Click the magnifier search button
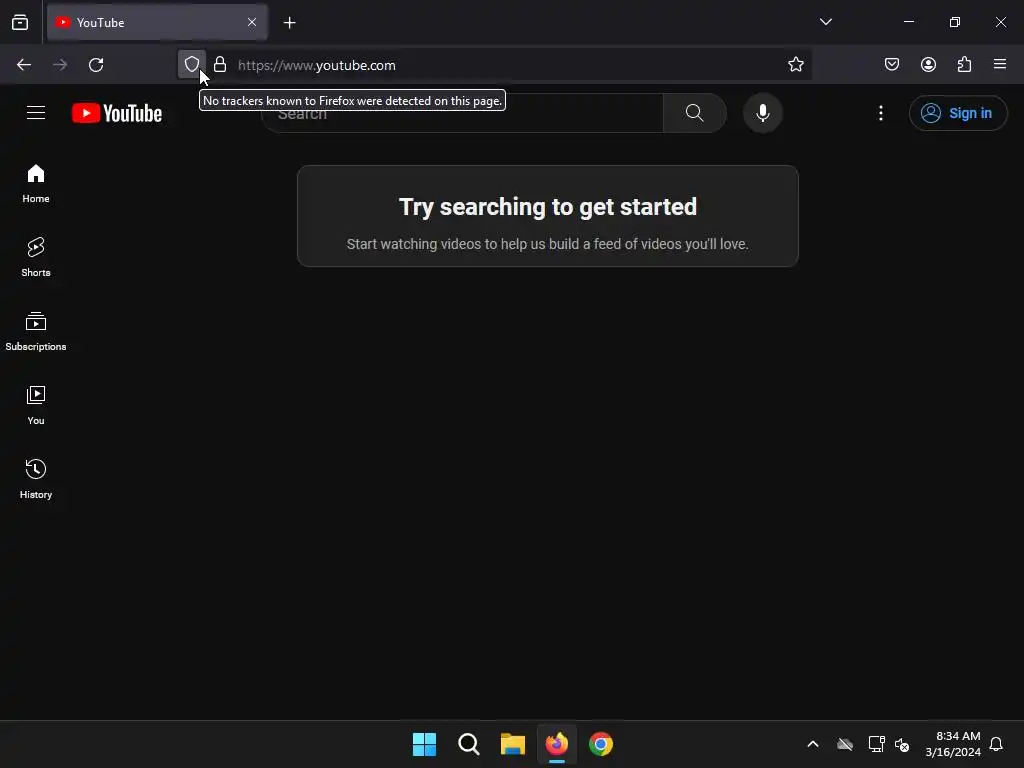This screenshot has width=1024, height=768. pyautogui.click(x=695, y=113)
